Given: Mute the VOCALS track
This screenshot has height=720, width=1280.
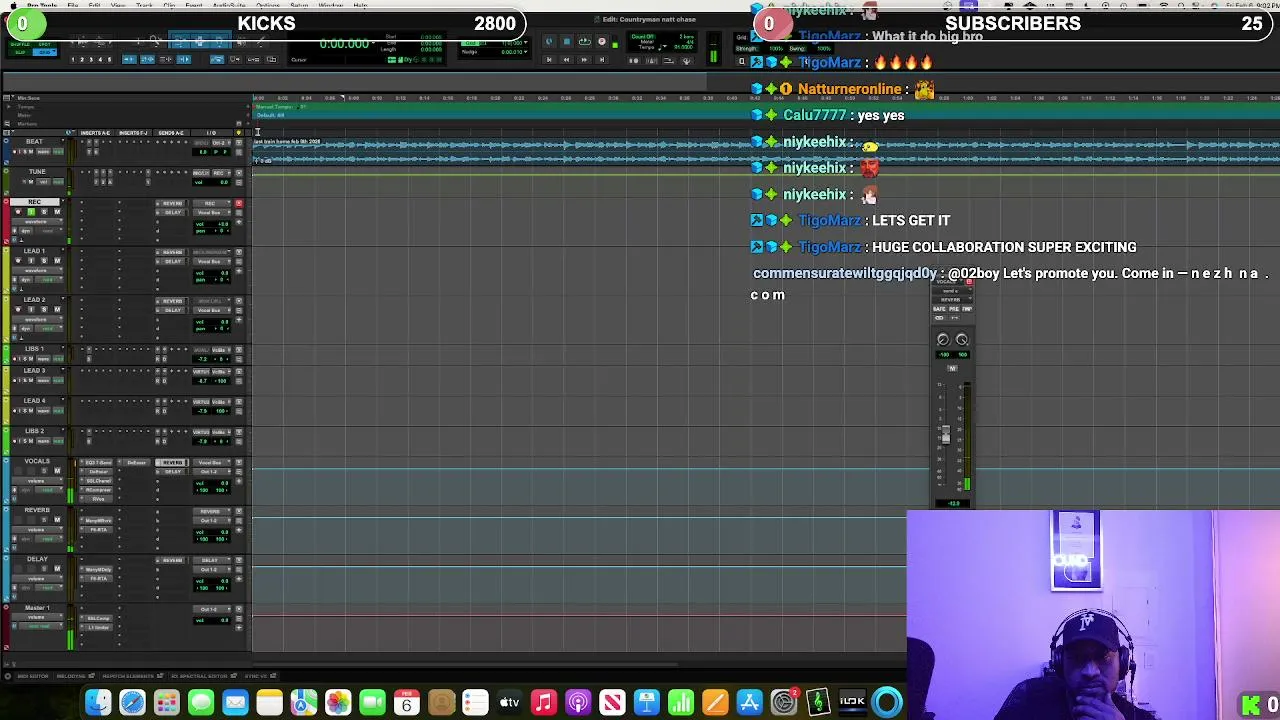Looking at the screenshot, I should click(57, 471).
